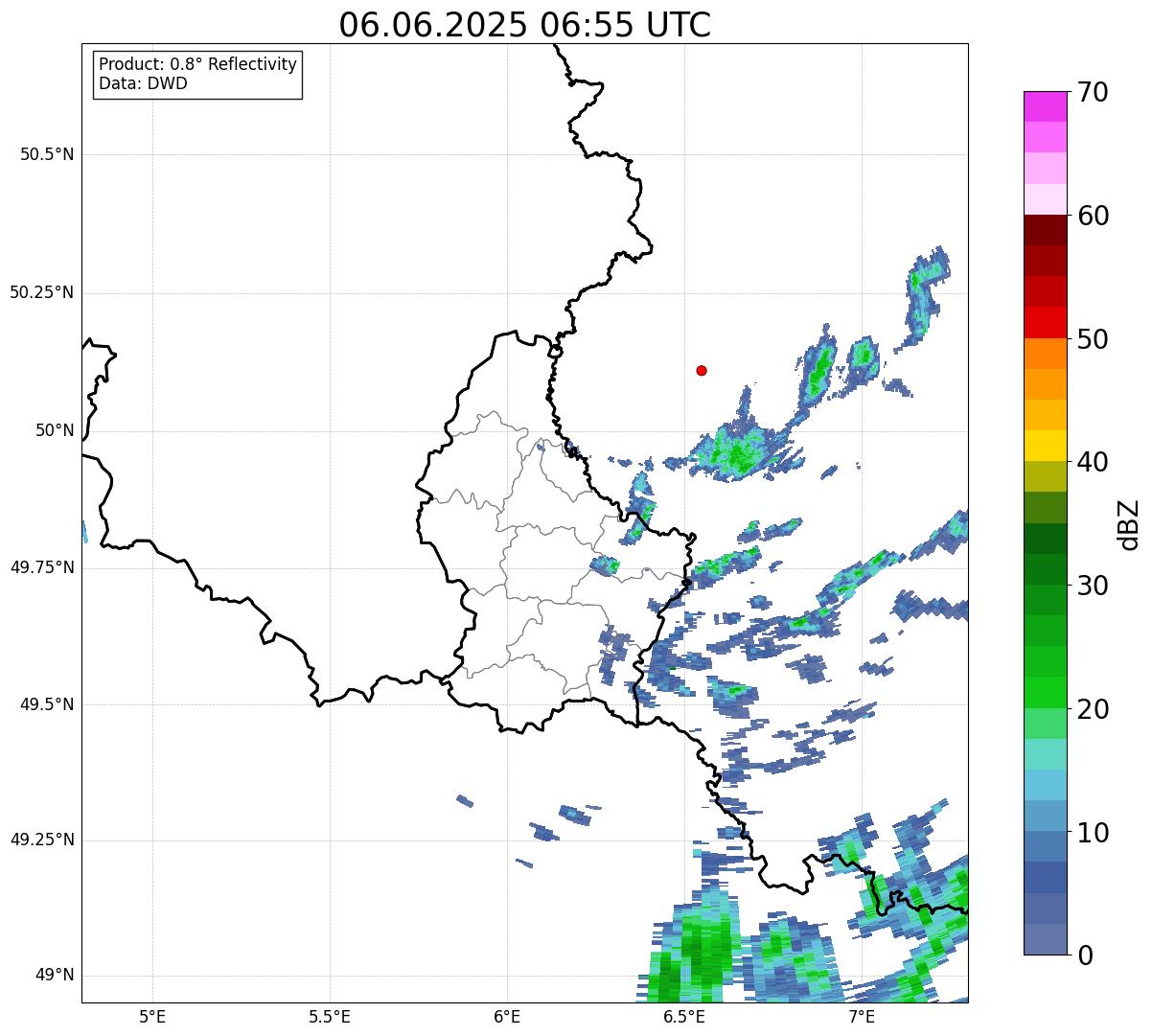Image resolution: width=1152 pixels, height=1036 pixels.
Task: Click the colorbar tick label 30
Action: 1094,586
